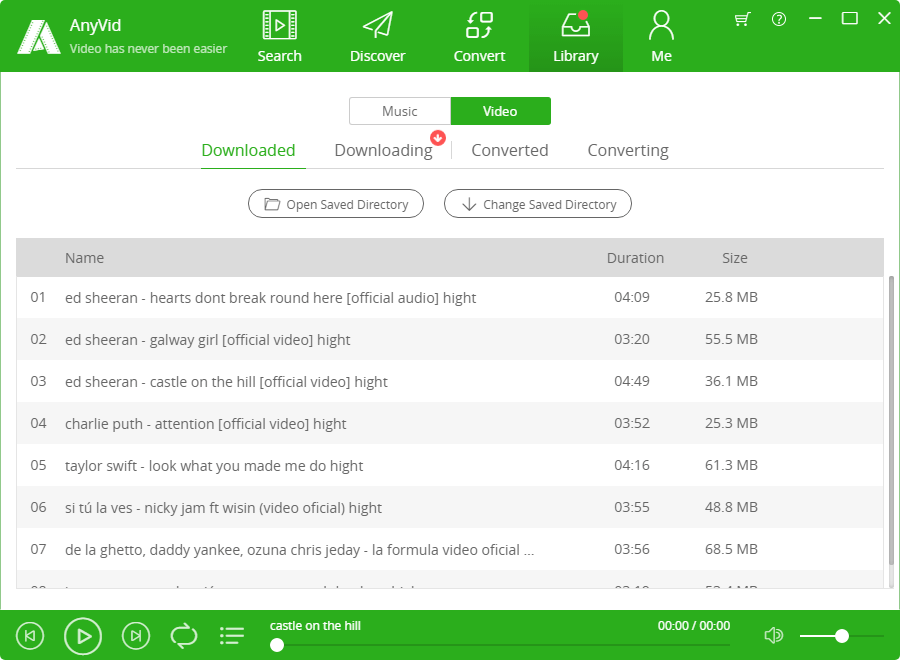Play the current video
This screenshot has width=900, height=660.
(83, 636)
